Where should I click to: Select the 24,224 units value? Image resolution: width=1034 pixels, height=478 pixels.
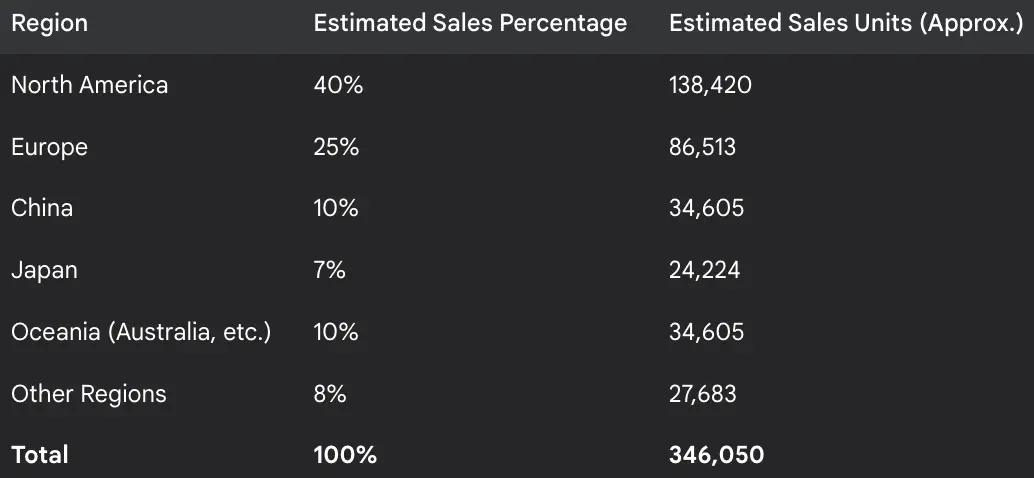coord(704,270)
